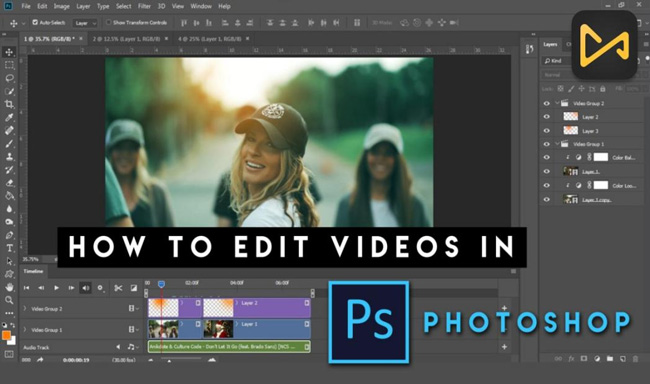Select the Eyedropper tool
This screenshot has height=384, width=650.
[9, 117]
